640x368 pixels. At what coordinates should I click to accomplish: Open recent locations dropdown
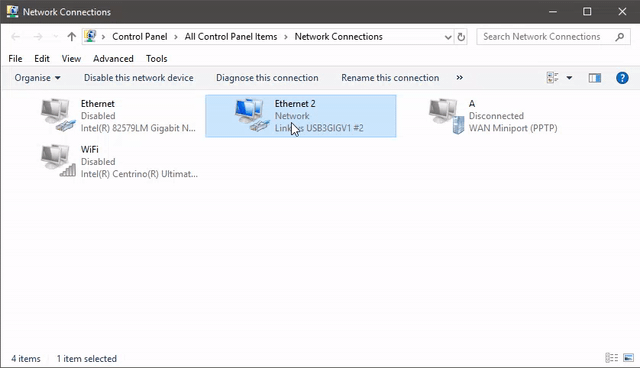tap(56, 37)
